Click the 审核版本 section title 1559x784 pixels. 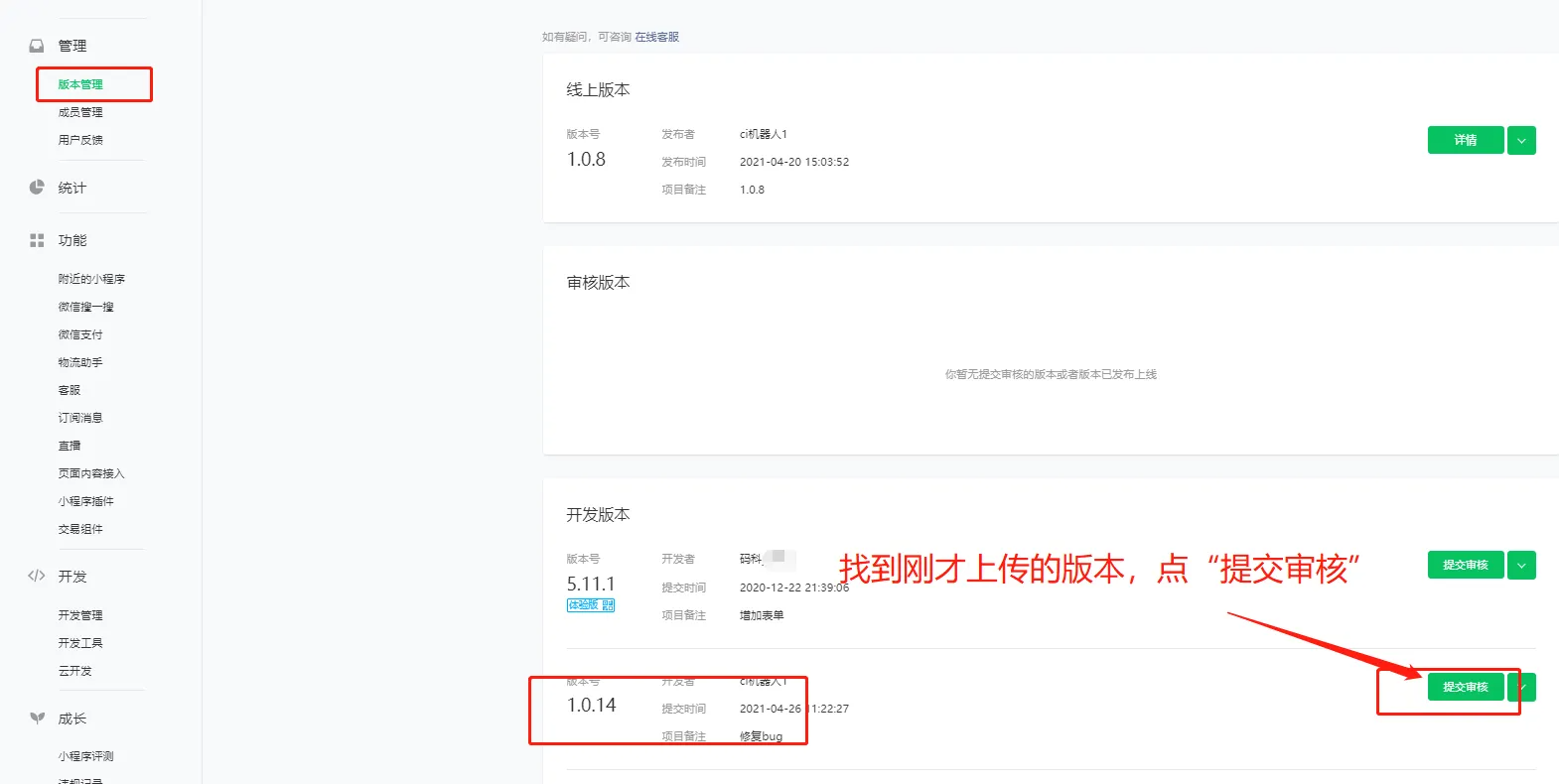point(598,282)
